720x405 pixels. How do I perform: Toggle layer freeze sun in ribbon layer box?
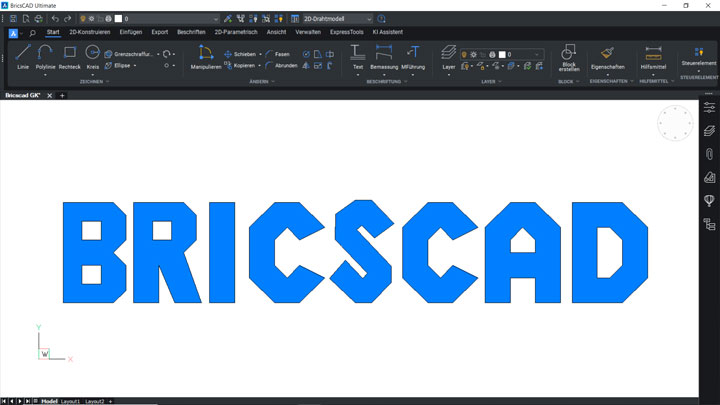point(473,55)
